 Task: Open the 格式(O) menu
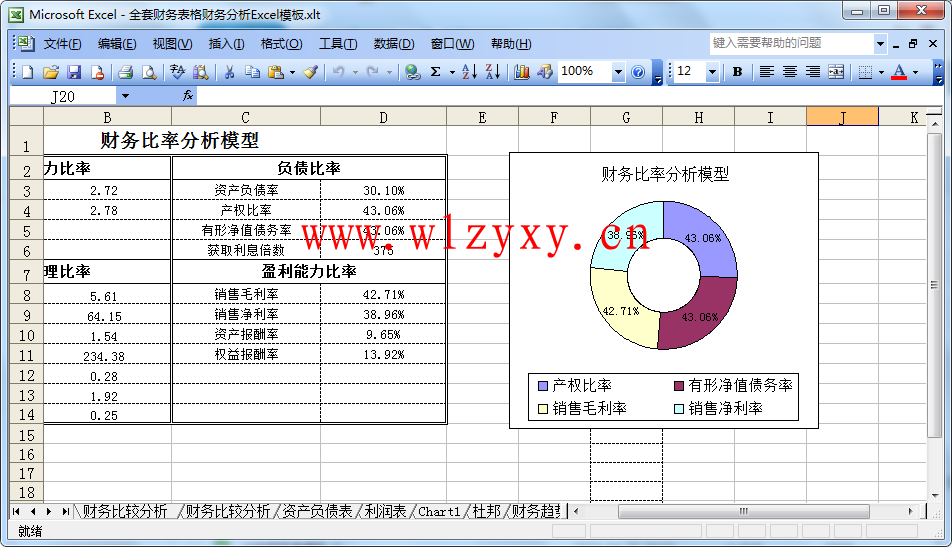coord(281,44)
